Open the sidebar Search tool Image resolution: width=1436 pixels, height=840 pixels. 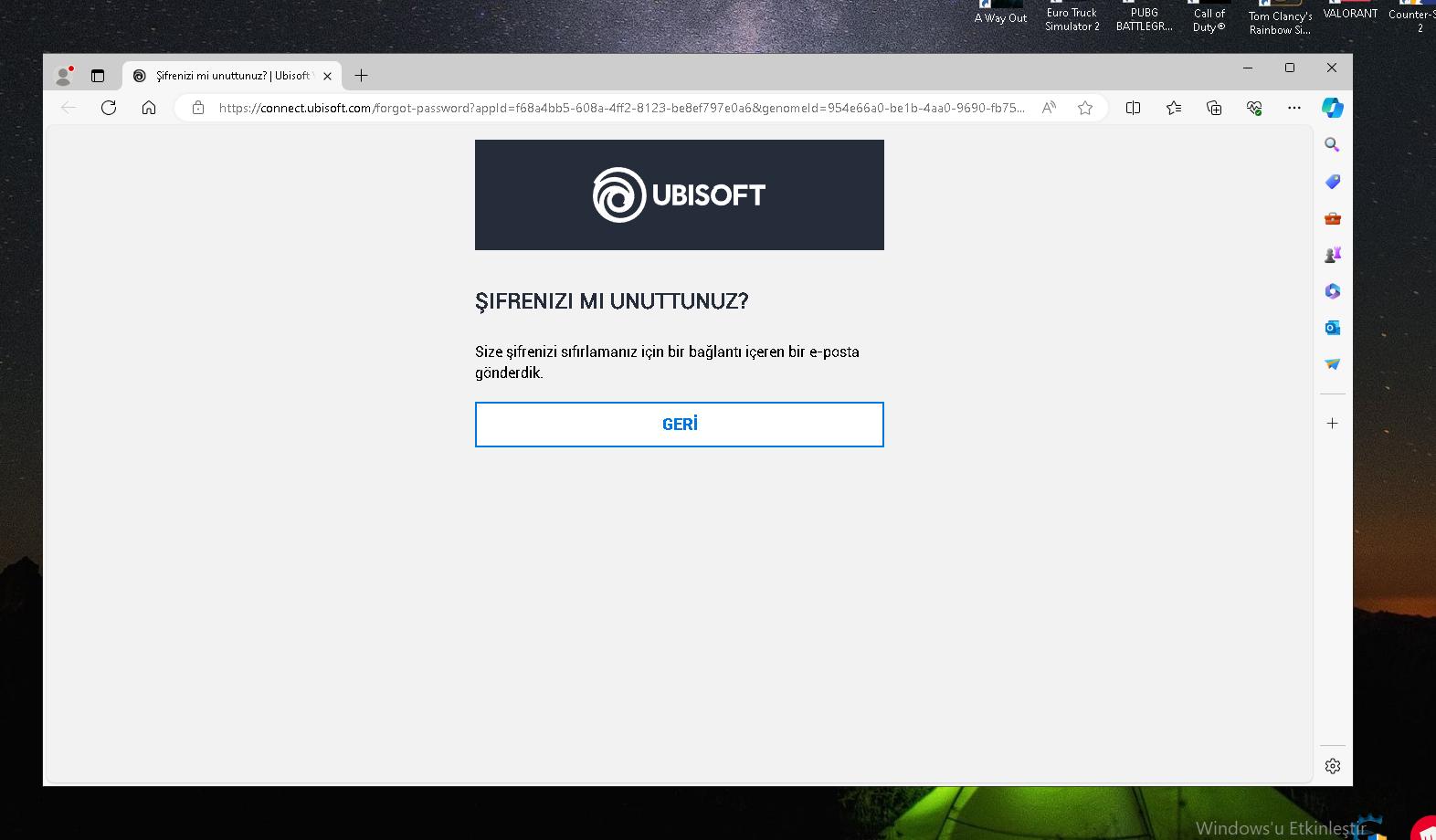pos(1333,144)
